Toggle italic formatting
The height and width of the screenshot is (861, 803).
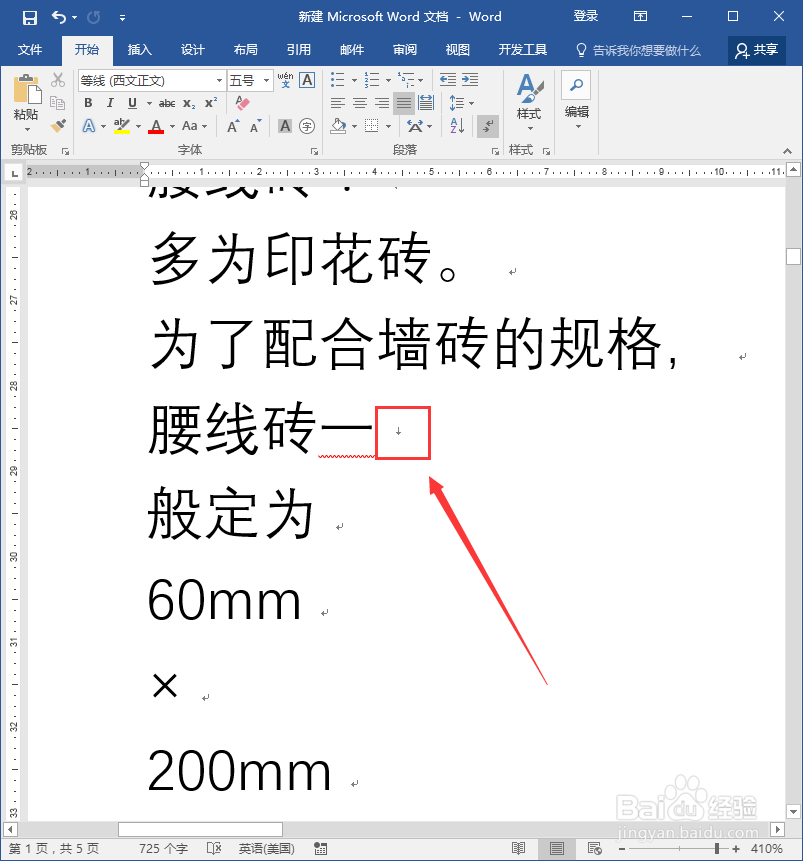pos(110,101)
